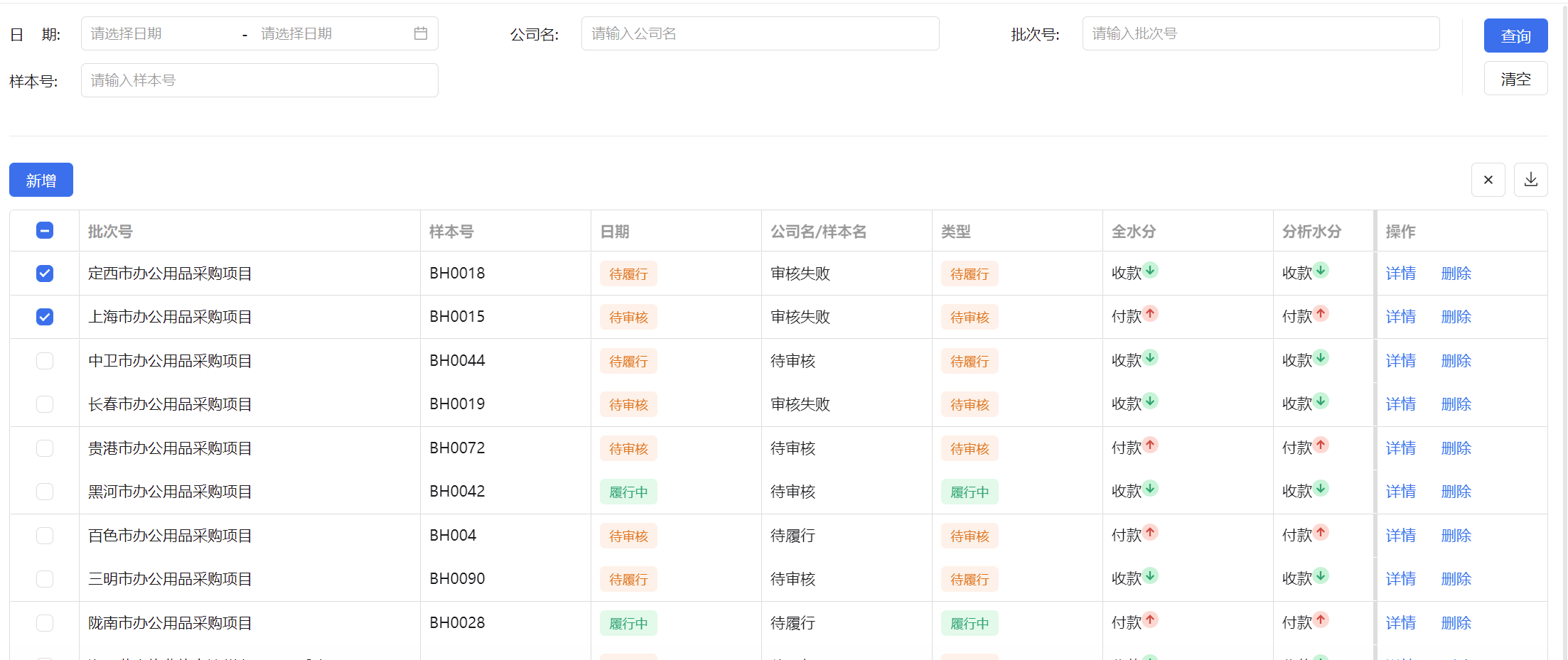
Task: Click green down arrow in 全水分 for BH0018
Action: [x=1151, y=270]
